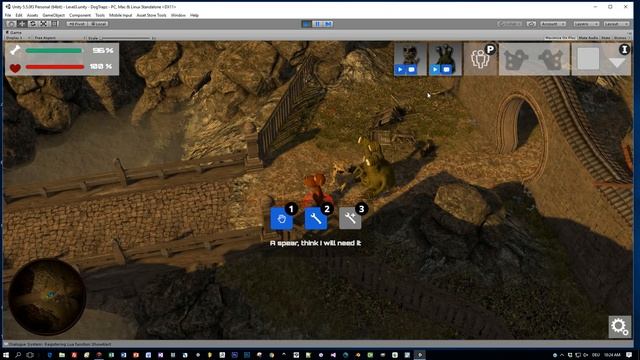Open the GameObject menu

pos(53,15)
